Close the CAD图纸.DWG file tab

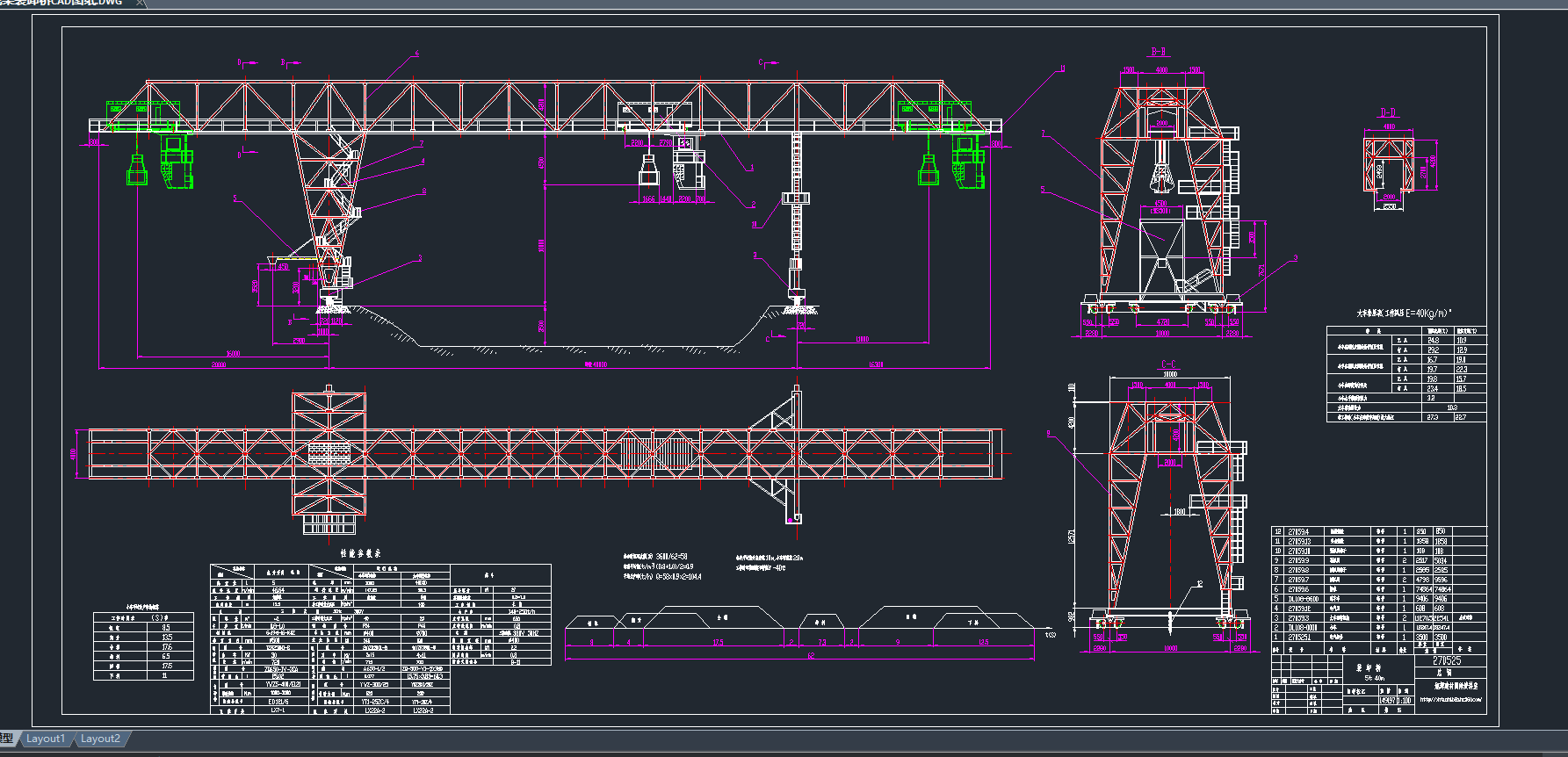click(x=141, y=4)
